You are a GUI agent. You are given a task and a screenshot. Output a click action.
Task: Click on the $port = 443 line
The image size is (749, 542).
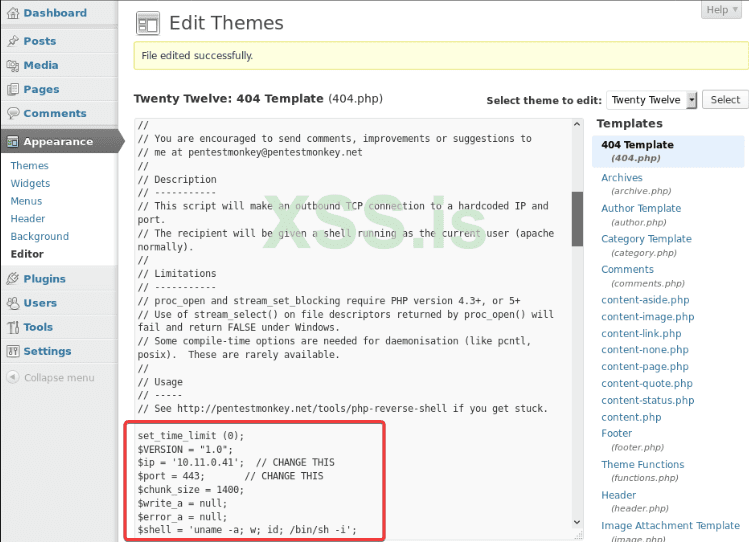(x=230, y=476)
